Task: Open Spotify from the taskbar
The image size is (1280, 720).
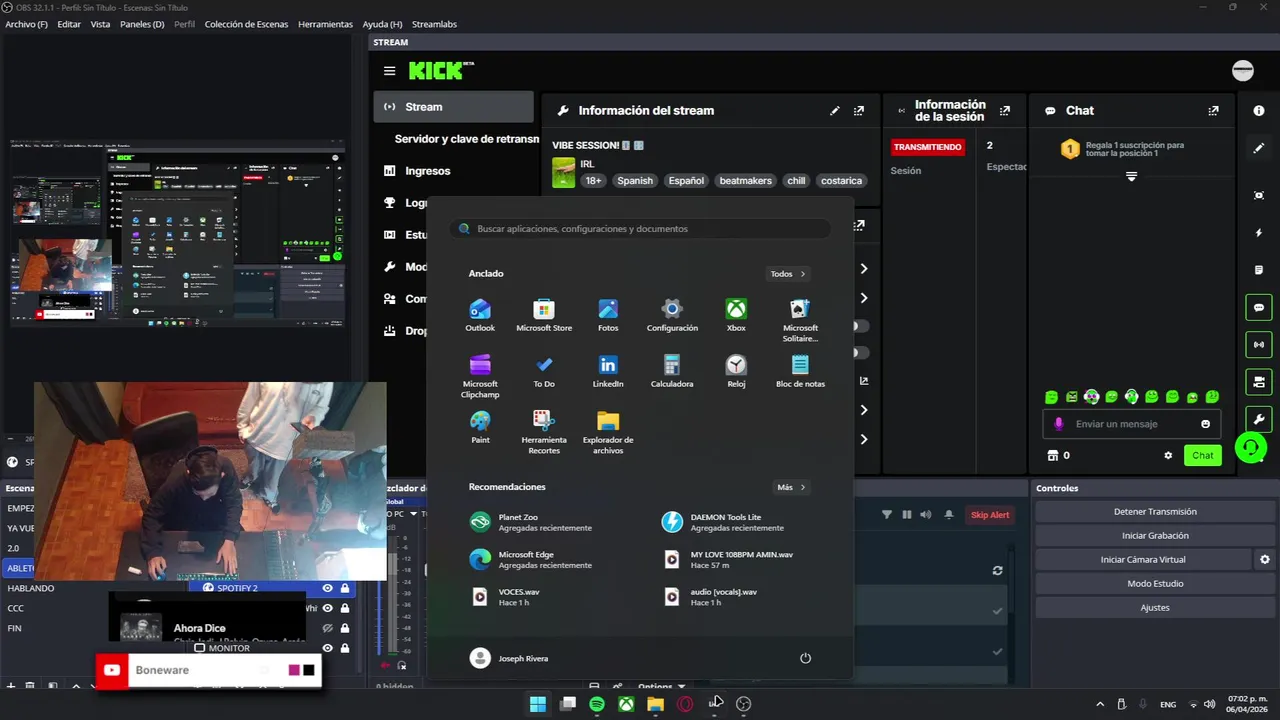Action: click(x=597, y=704)
